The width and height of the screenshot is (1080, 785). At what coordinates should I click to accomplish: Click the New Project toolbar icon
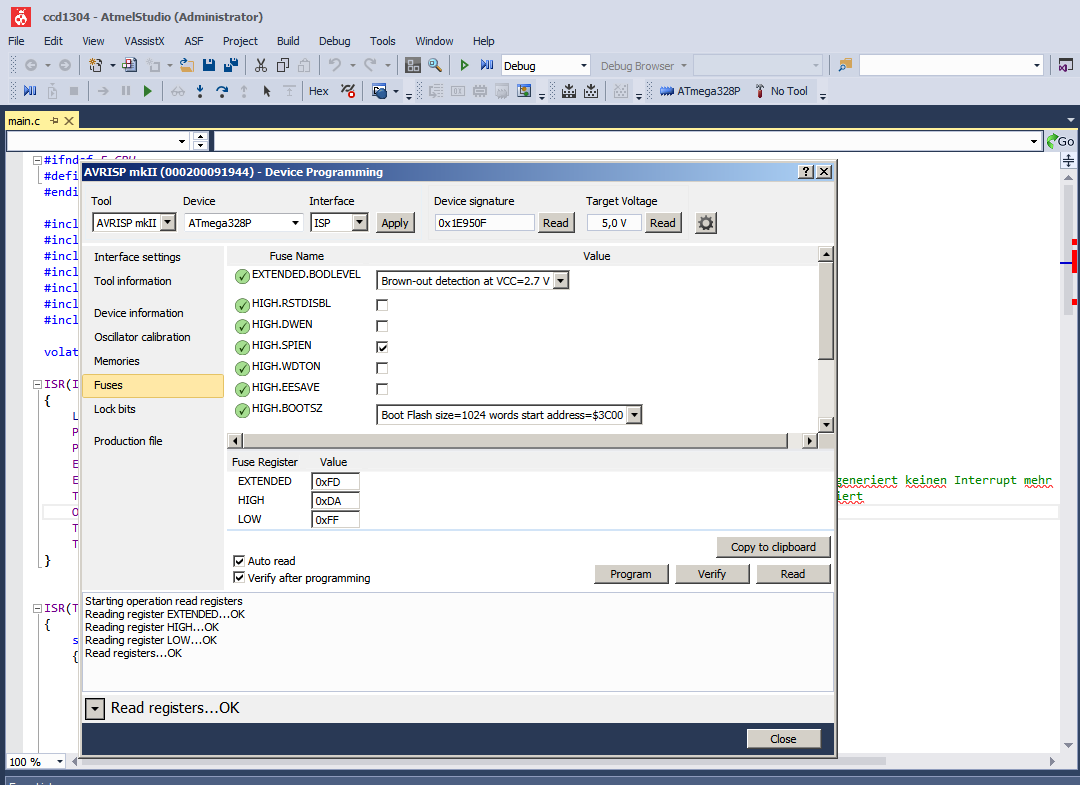click(95, 65)
